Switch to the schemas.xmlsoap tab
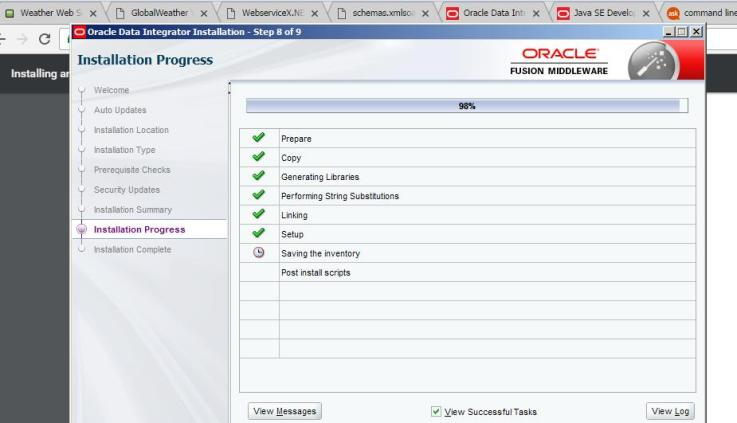 [383, 13]
